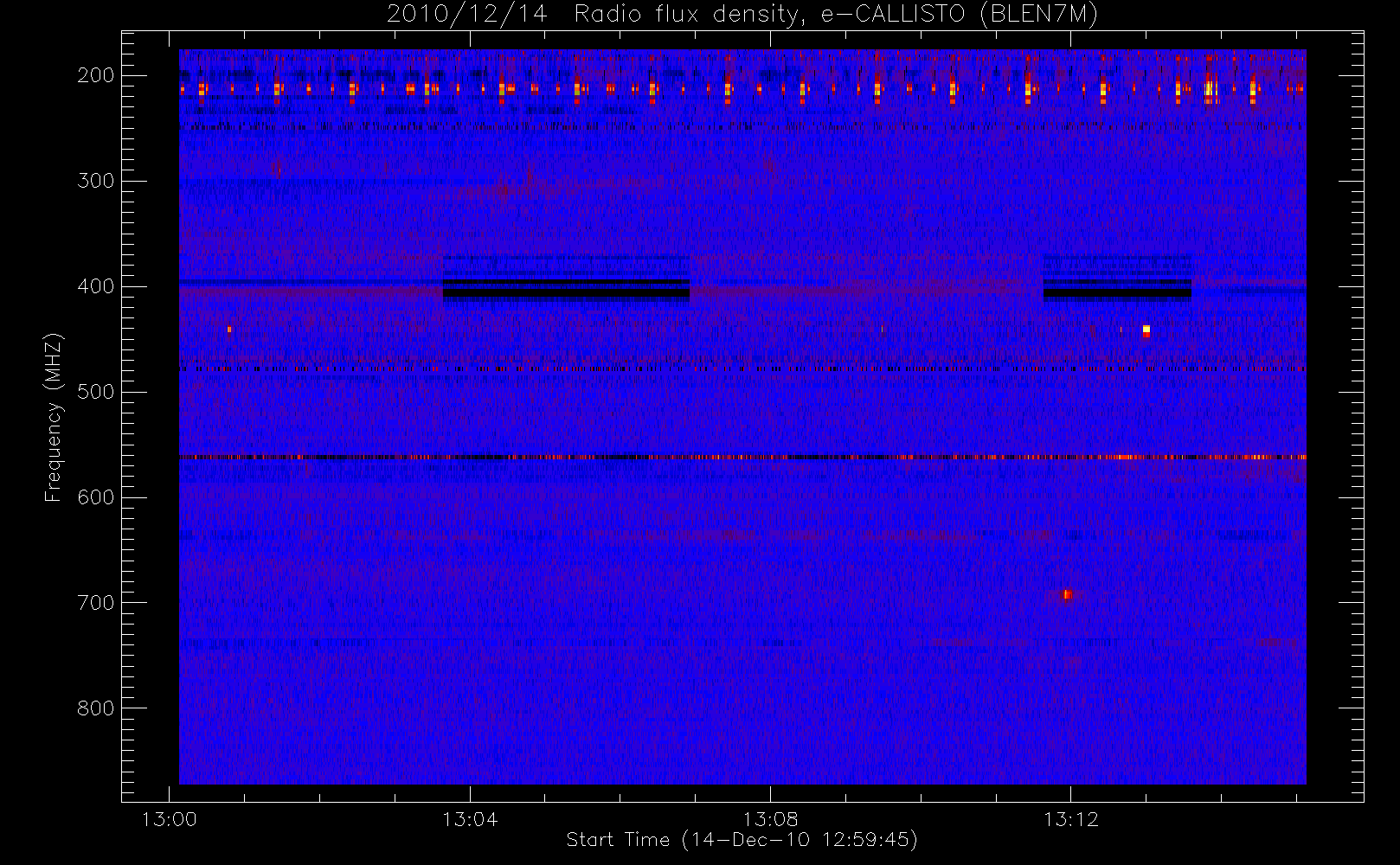Click the 13:08 time tick label

[x=770, y=819]
